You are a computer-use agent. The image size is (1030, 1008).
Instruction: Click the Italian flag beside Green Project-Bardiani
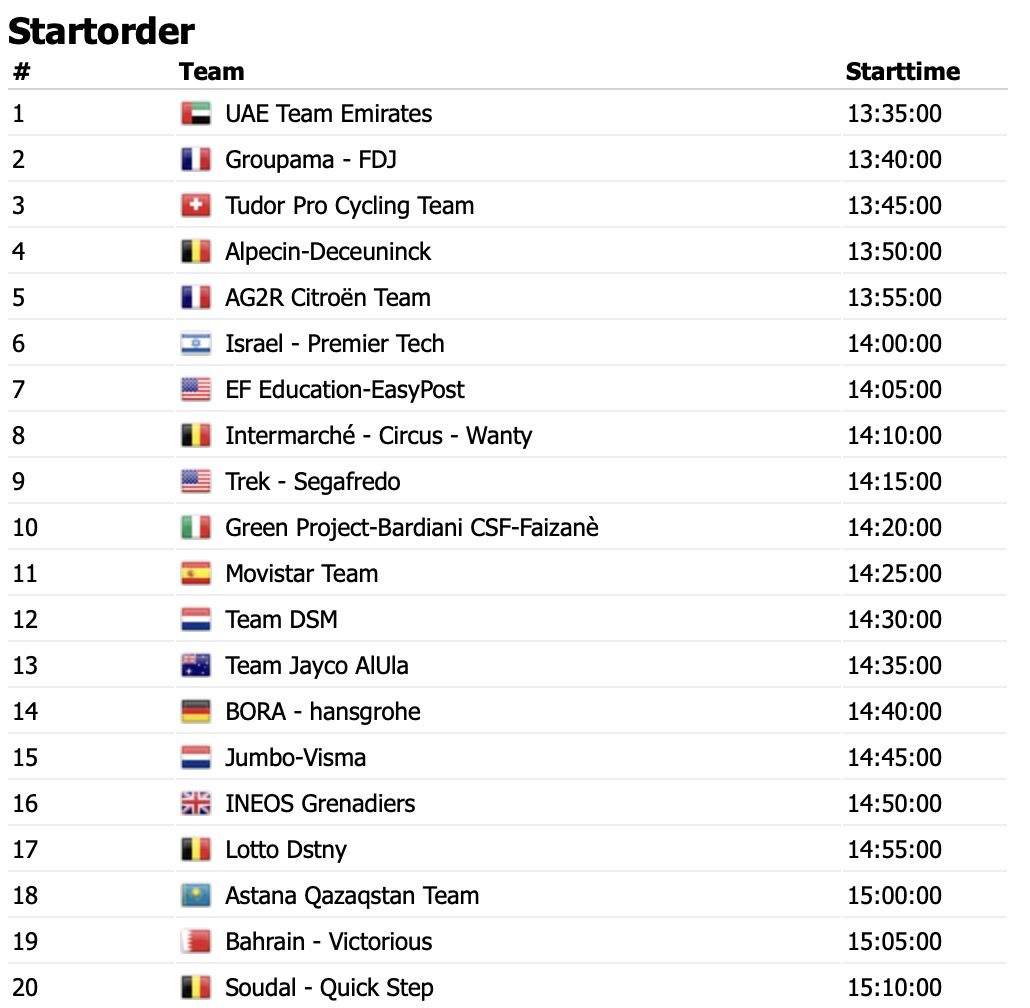(x=196, y=528)
